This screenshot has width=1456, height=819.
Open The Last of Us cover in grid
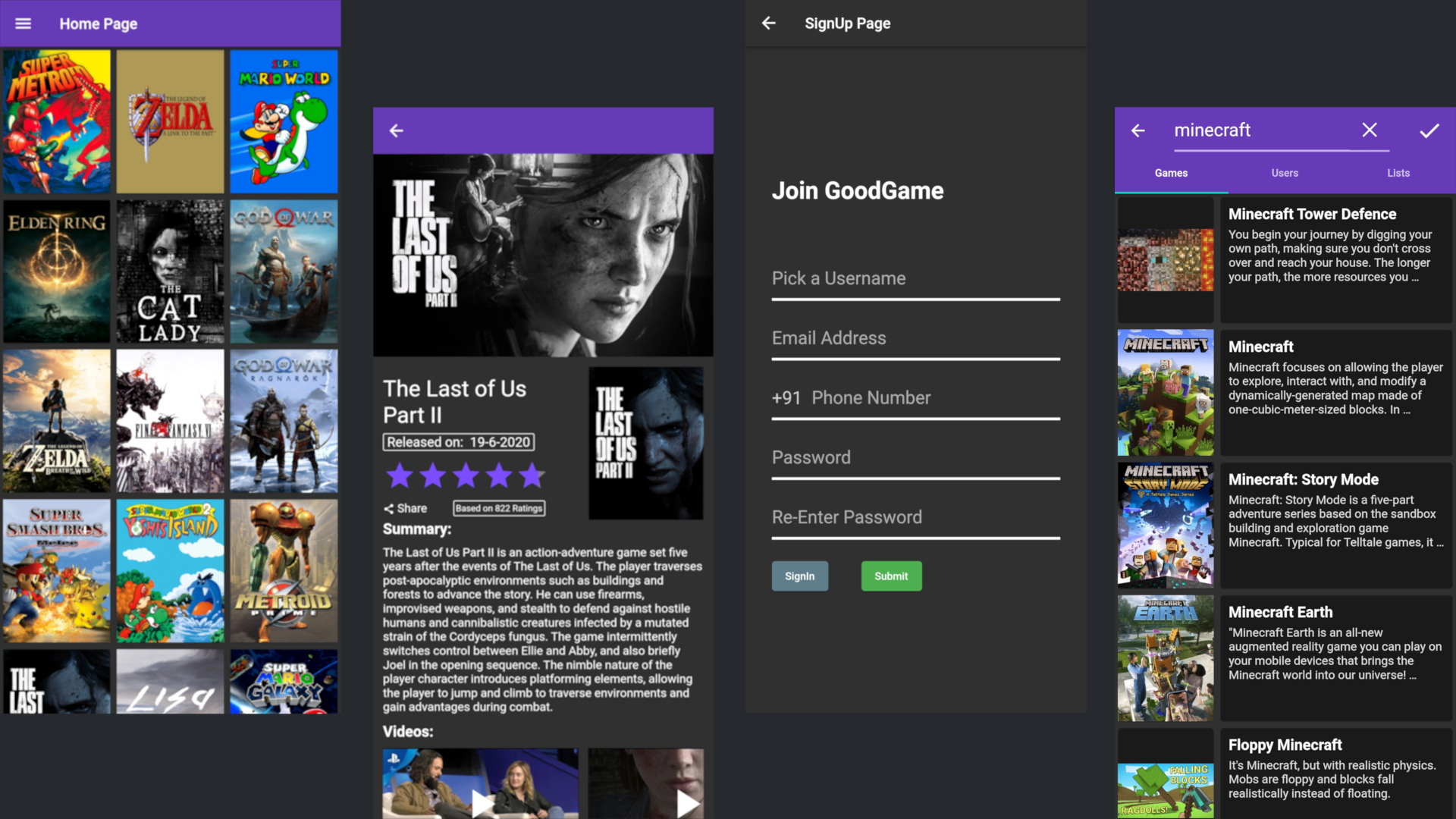click(57, 682)
